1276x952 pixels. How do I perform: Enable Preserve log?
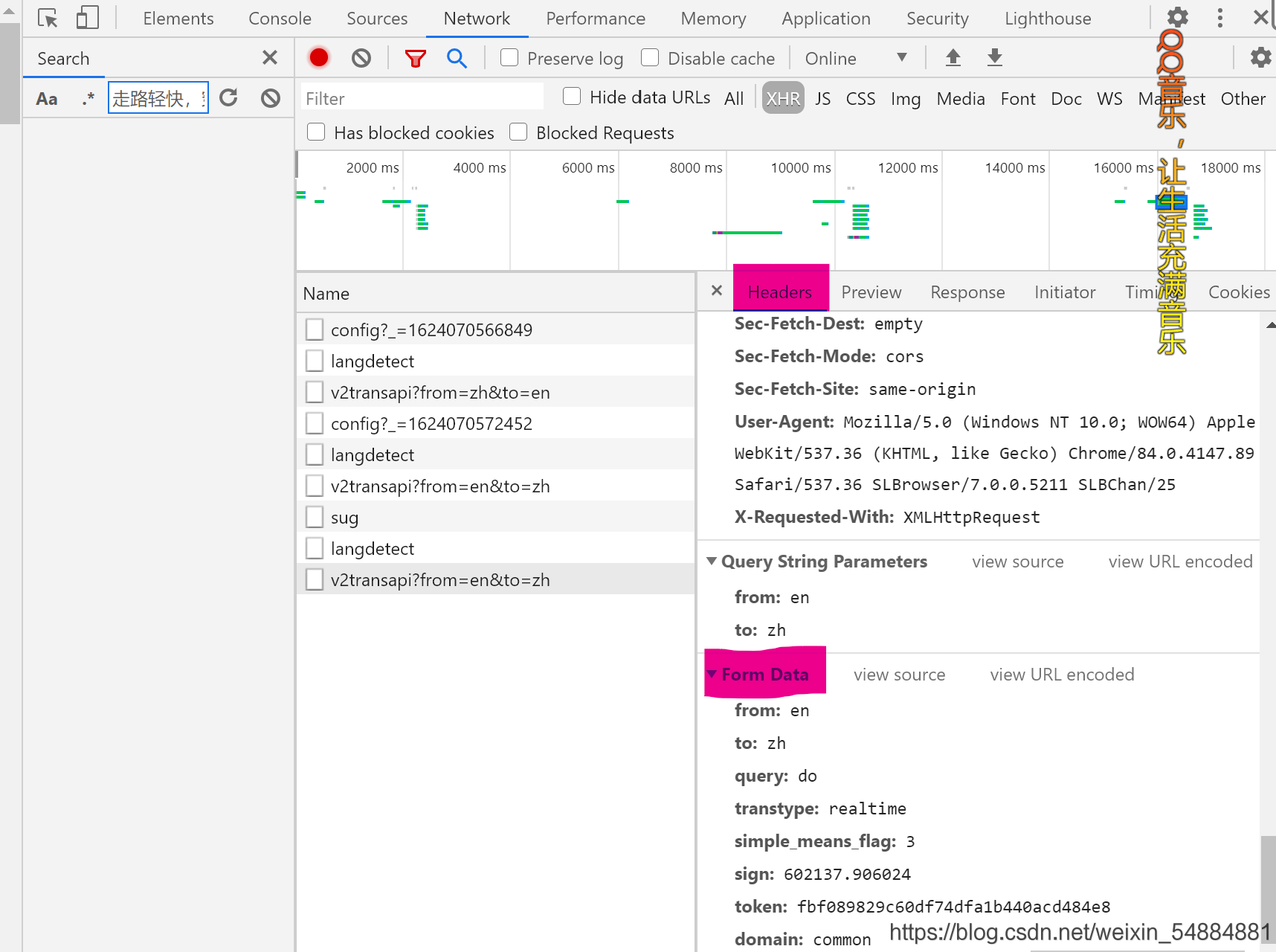click(x=509, y=57)
